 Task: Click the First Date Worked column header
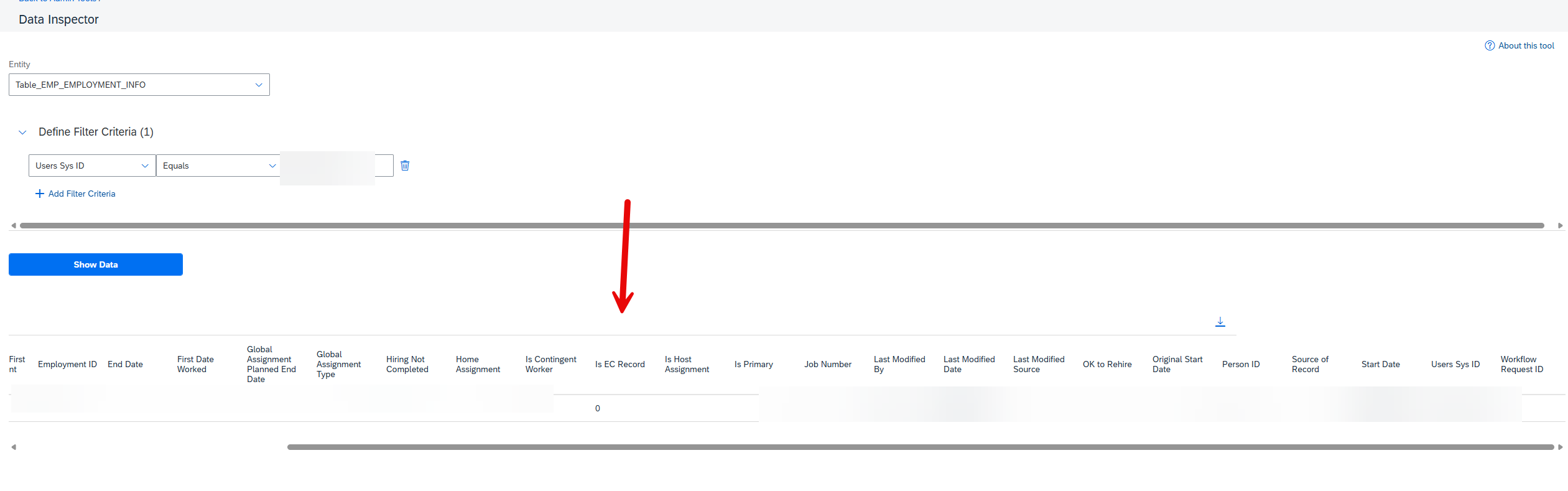coord(195,364)
